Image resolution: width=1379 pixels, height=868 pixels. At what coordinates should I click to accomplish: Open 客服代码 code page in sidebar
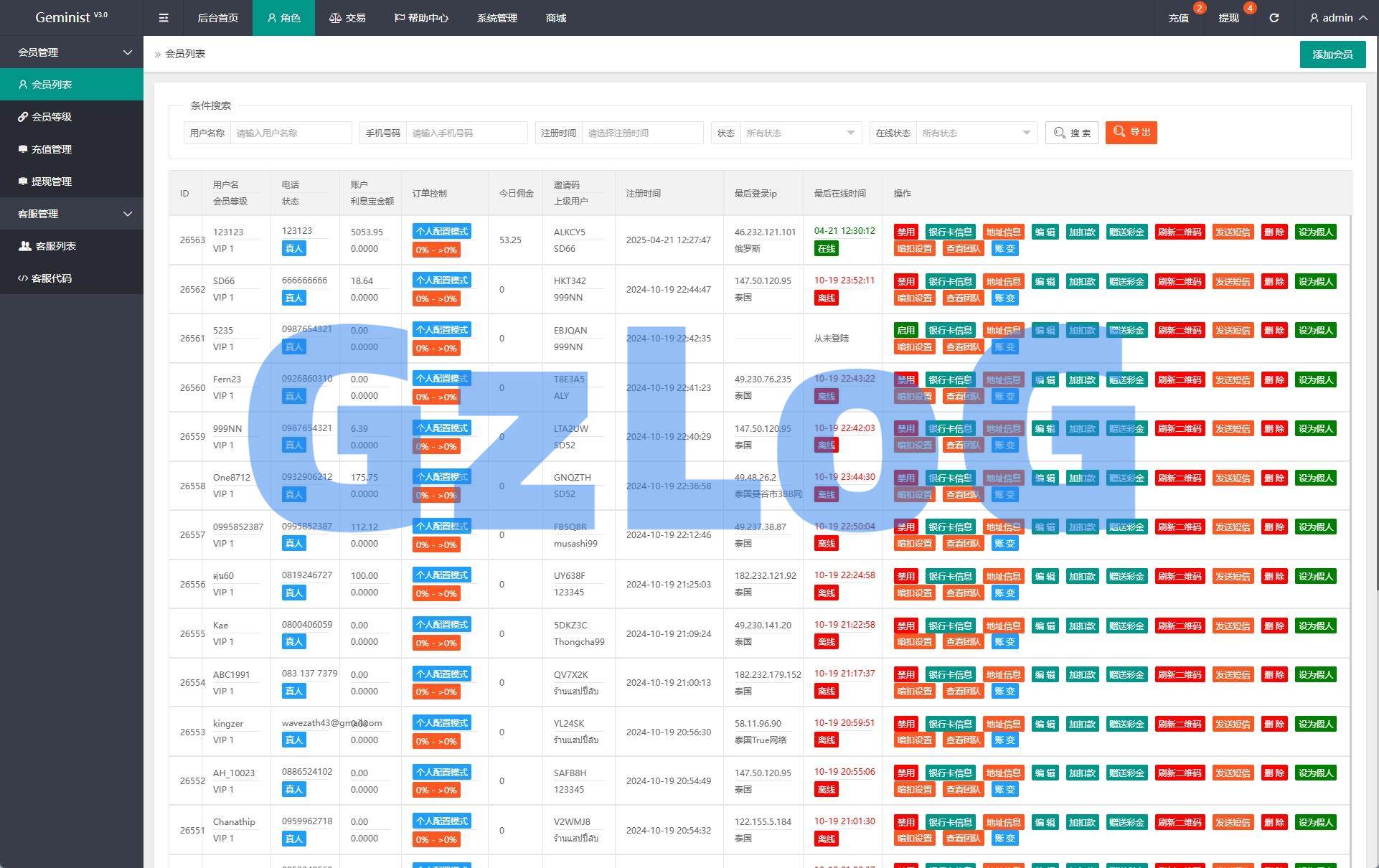pos(51,278)
